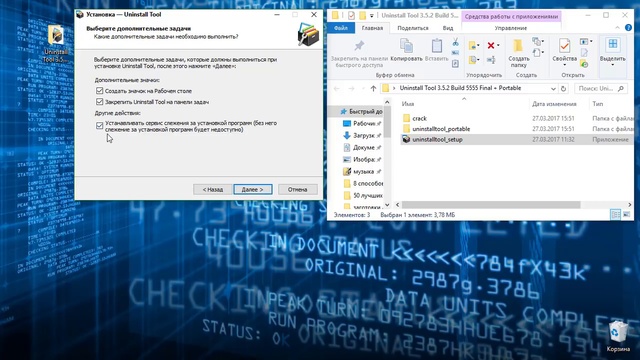Click the "Далее >" button in installer
The height and width of the screenshot is (360, 640).
[x=253, y=189]
